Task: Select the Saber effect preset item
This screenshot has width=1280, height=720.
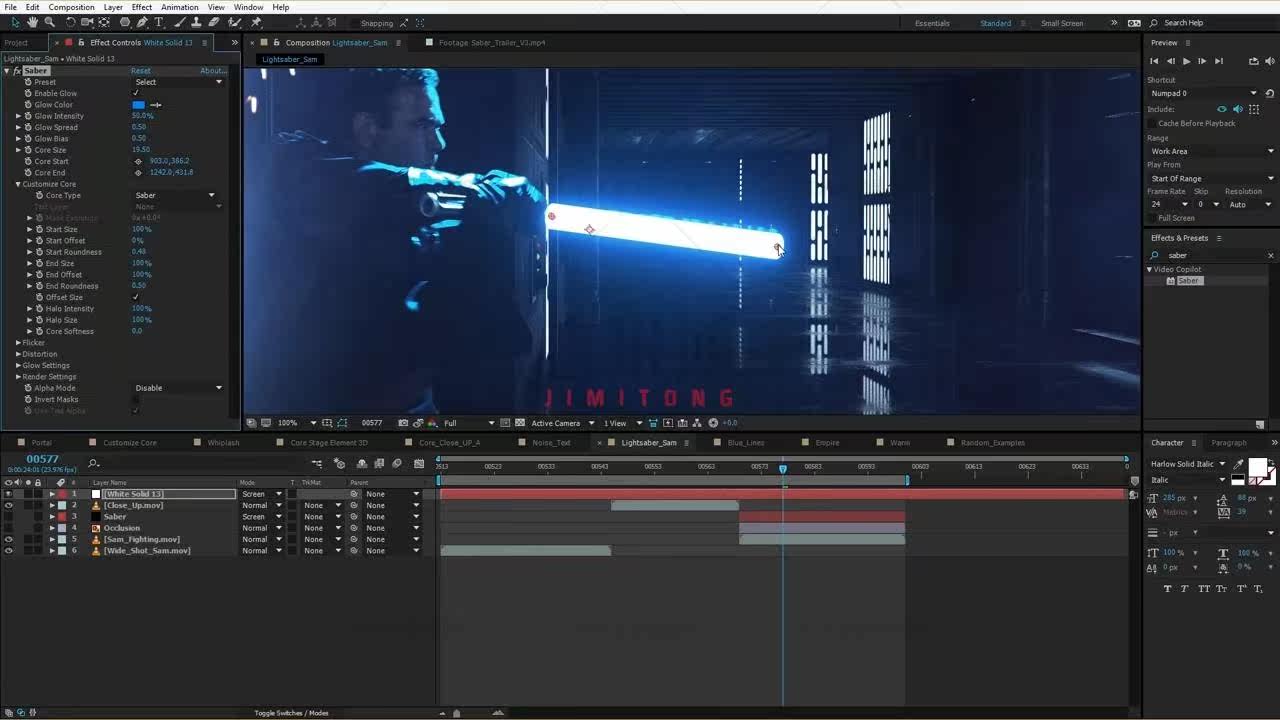Action: coord(1187,281)
